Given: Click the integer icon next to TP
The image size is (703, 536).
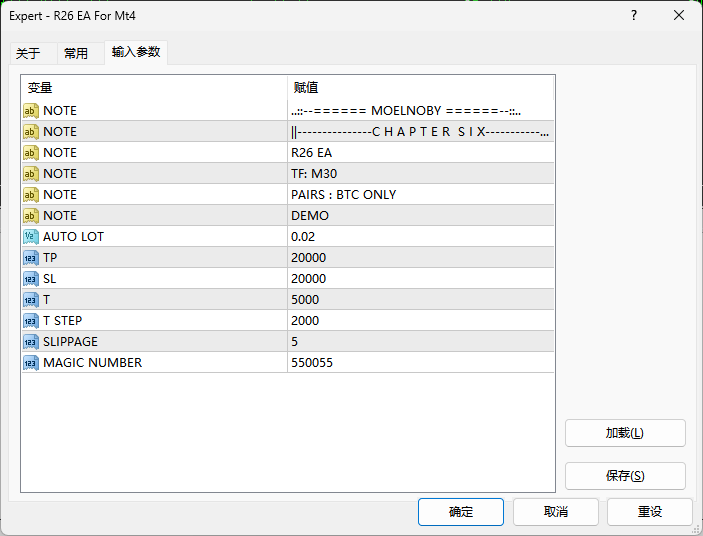Looking at the screenshot, I should pos(31,258).
